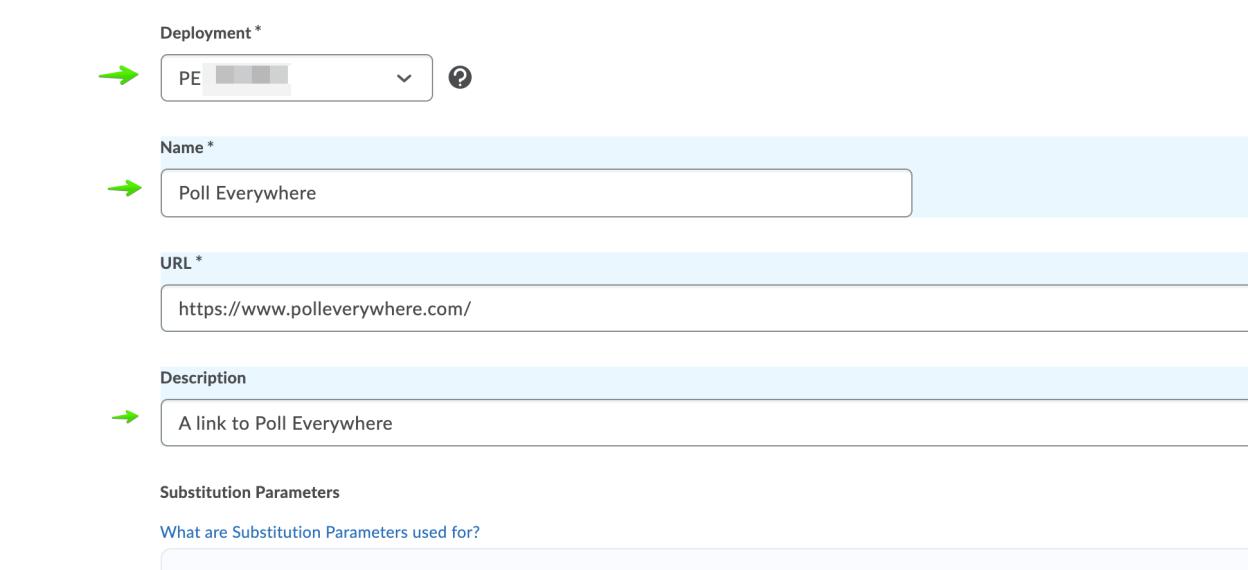
Task: Click the 'Substitution Parameters' heading text
Action: pos(250,492)
